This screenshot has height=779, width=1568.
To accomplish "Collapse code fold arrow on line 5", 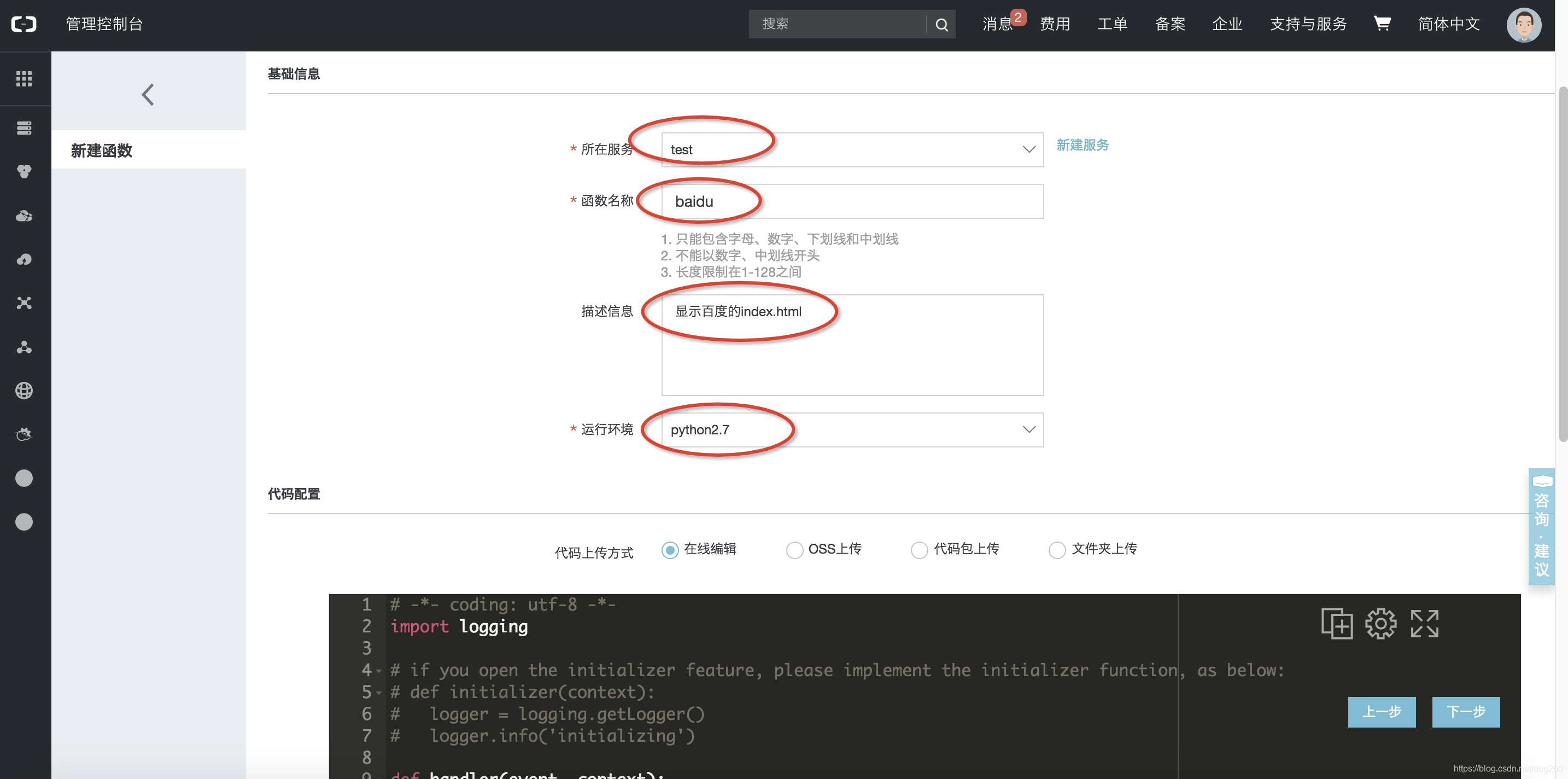I will coord(379,693).
